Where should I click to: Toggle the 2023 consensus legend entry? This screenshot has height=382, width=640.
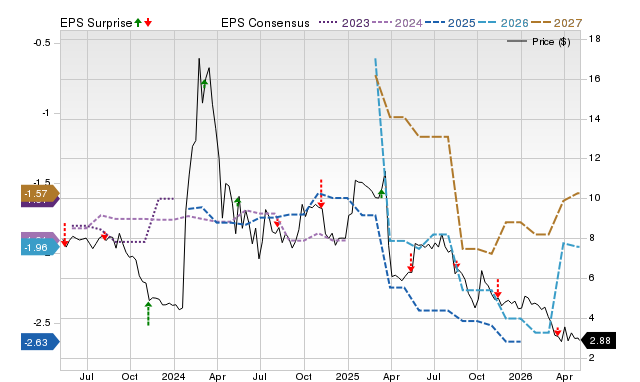344,23
